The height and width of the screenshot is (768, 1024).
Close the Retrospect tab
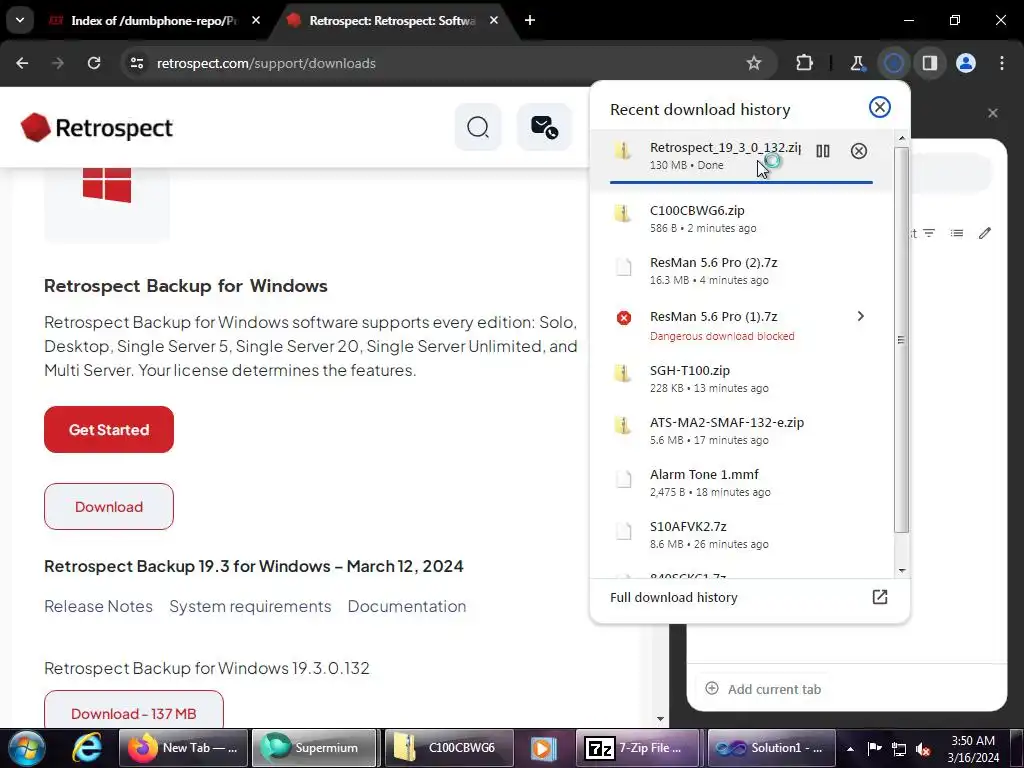point(494,21)
